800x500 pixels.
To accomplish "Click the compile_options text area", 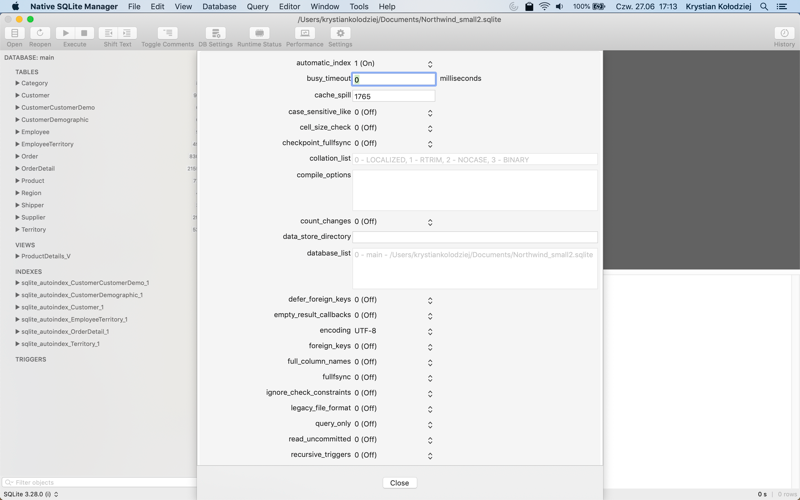I will click(475, 190).
